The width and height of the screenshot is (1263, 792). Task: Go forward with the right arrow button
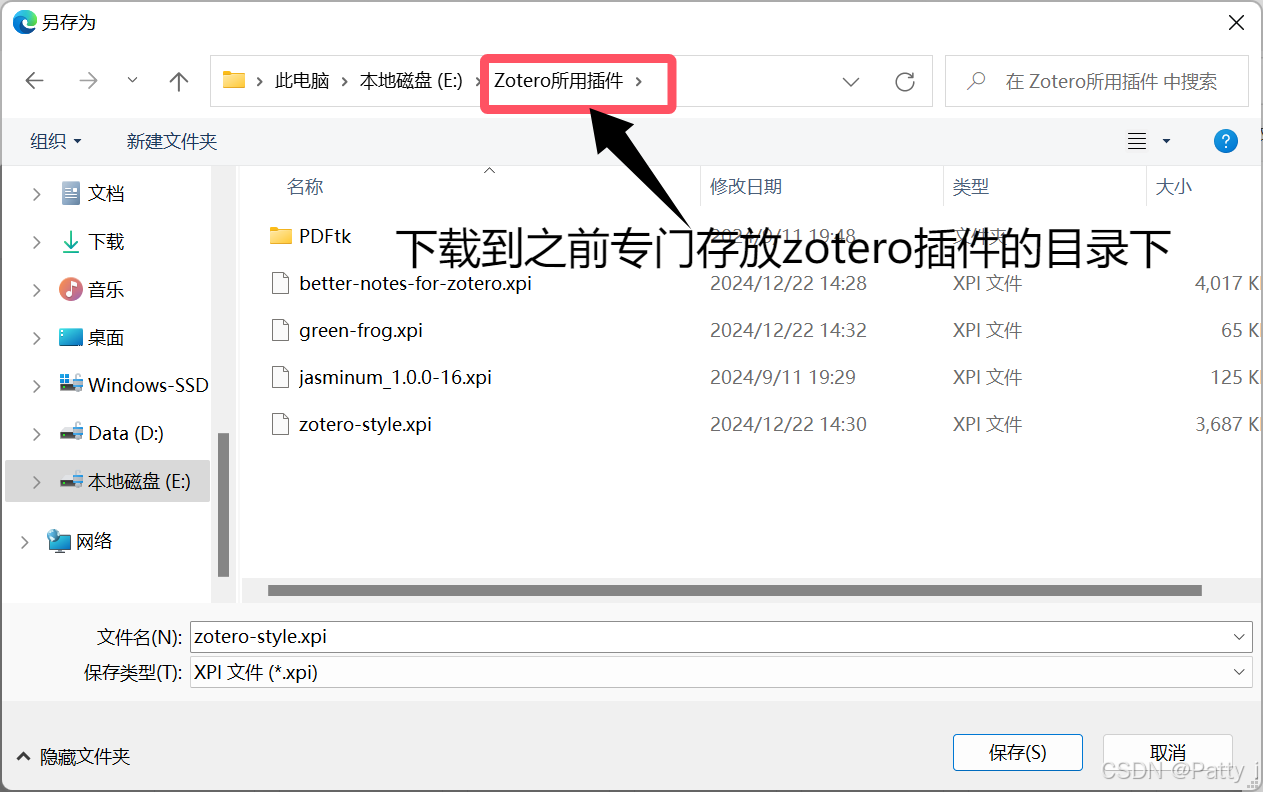88,81
